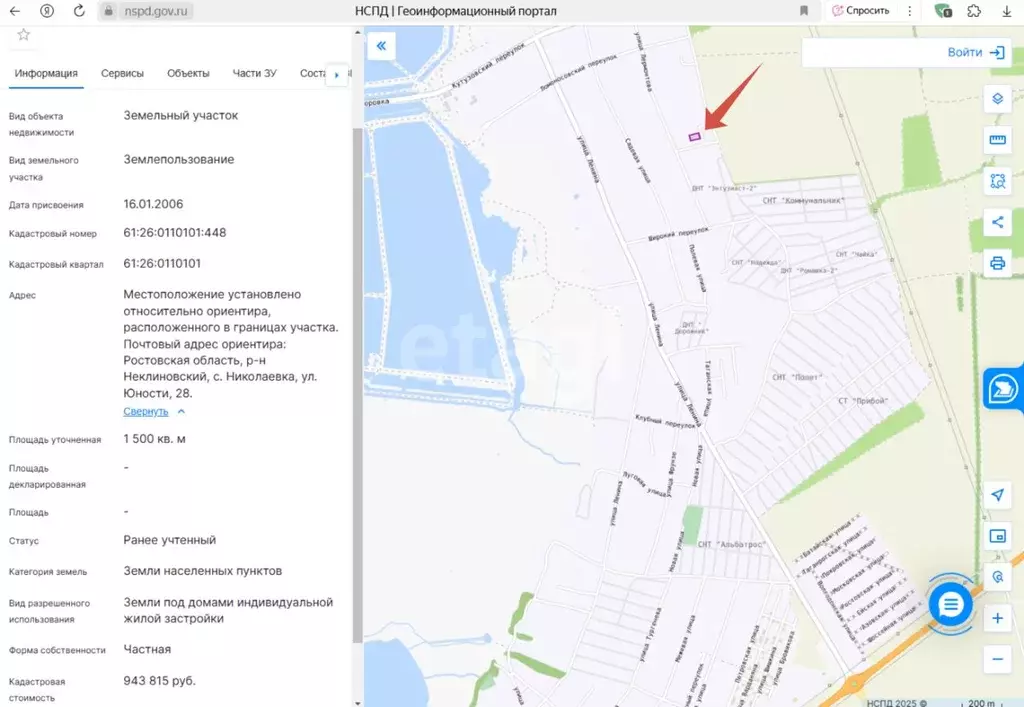Zoom in on the map

[997, 619]
